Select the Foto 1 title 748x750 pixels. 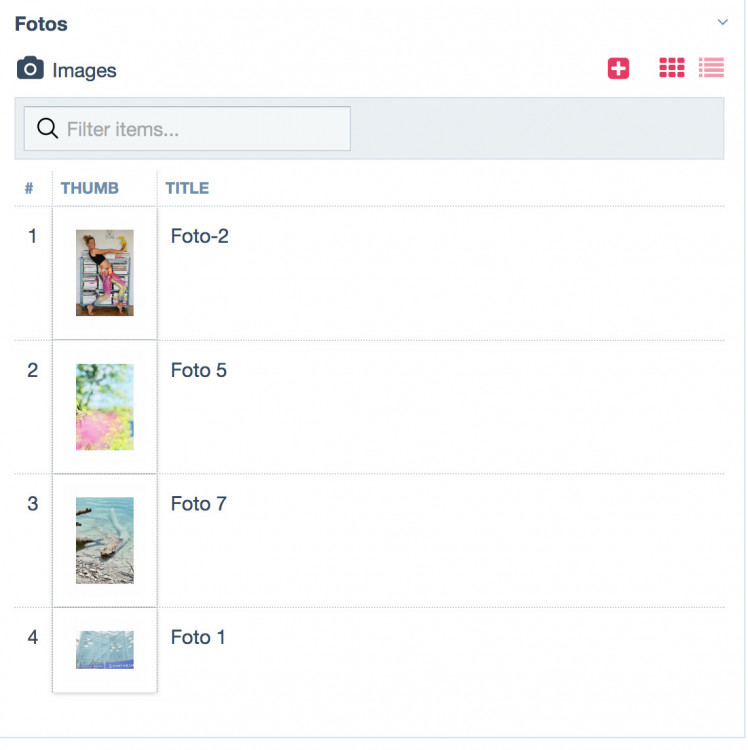[198, 637]
